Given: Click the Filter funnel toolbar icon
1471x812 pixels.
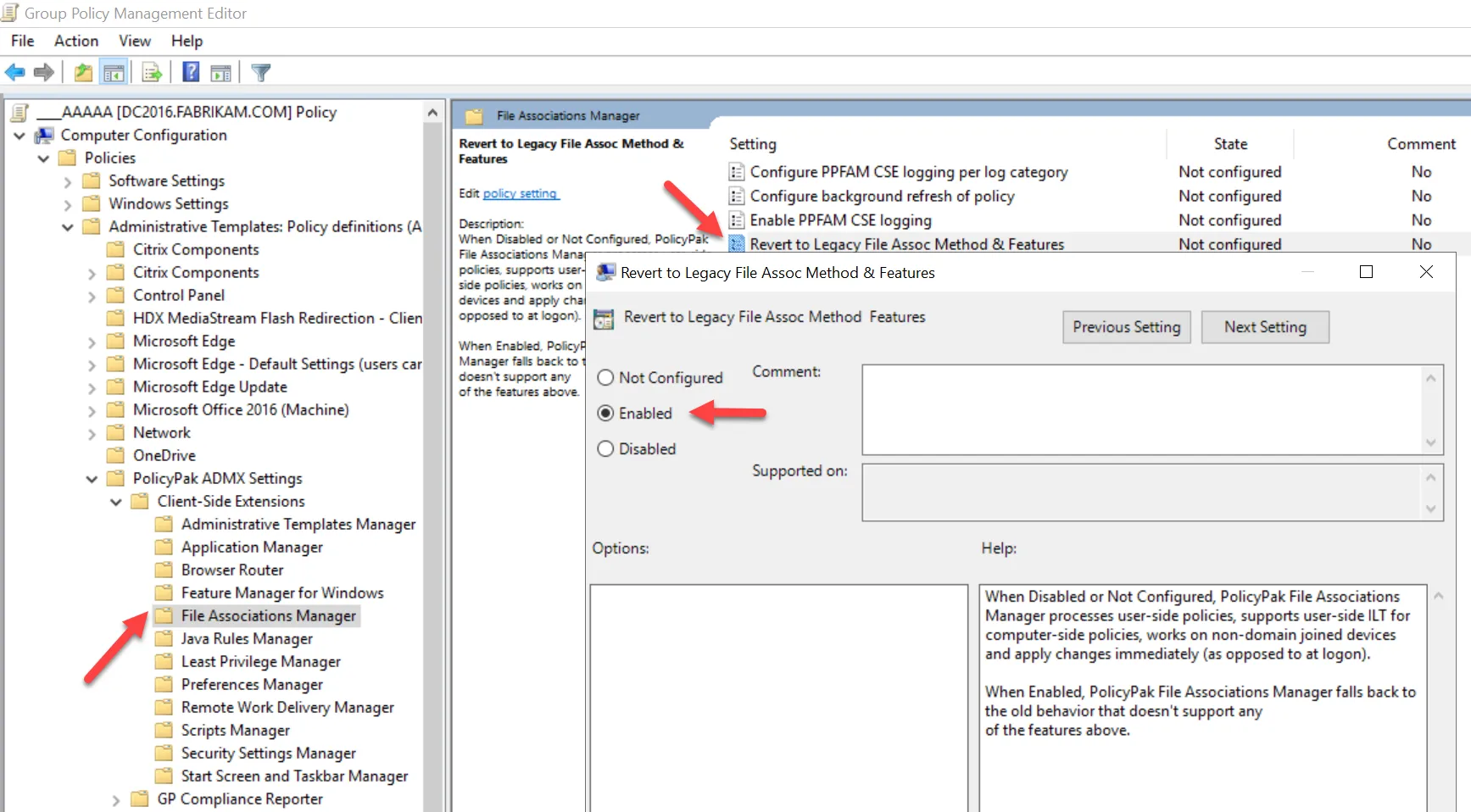Looking at the screenshot, I should (261, 73).
